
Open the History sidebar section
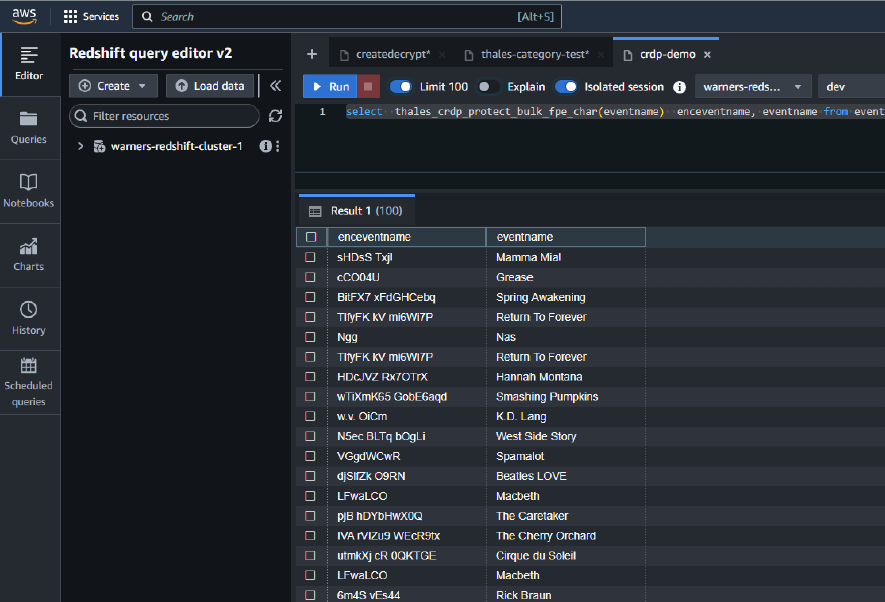coord(29,319)
